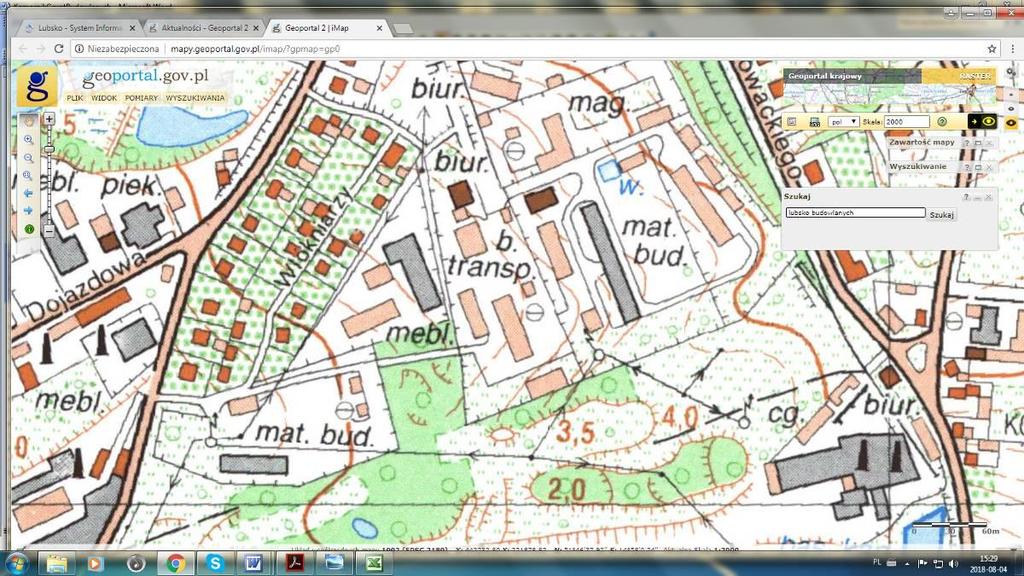Toggle the small gray eye icon at right edge
This screenshot has height=576, width=1024.
[1011, 109]
